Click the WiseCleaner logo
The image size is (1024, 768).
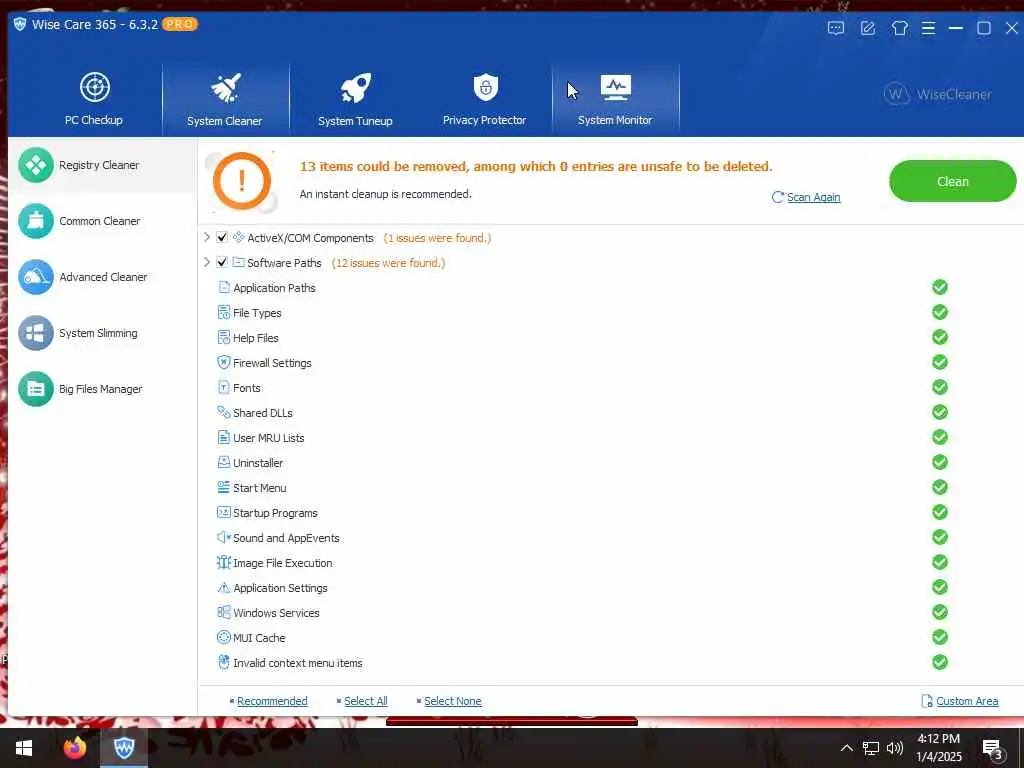[938, 94]
